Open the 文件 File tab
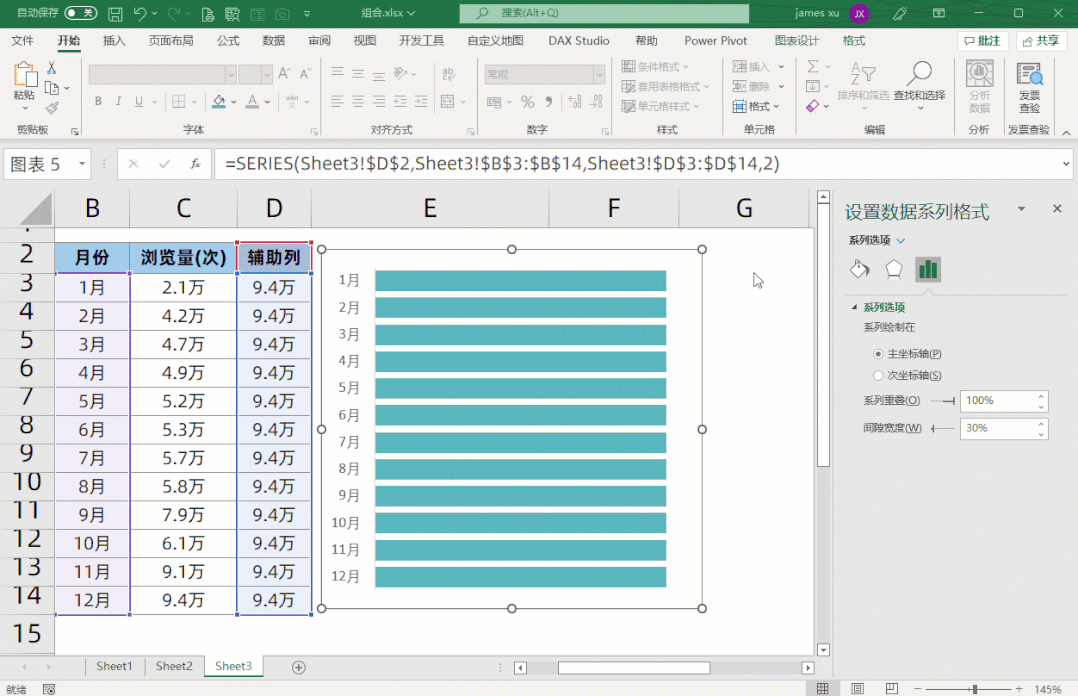 (x=23, y=41)
